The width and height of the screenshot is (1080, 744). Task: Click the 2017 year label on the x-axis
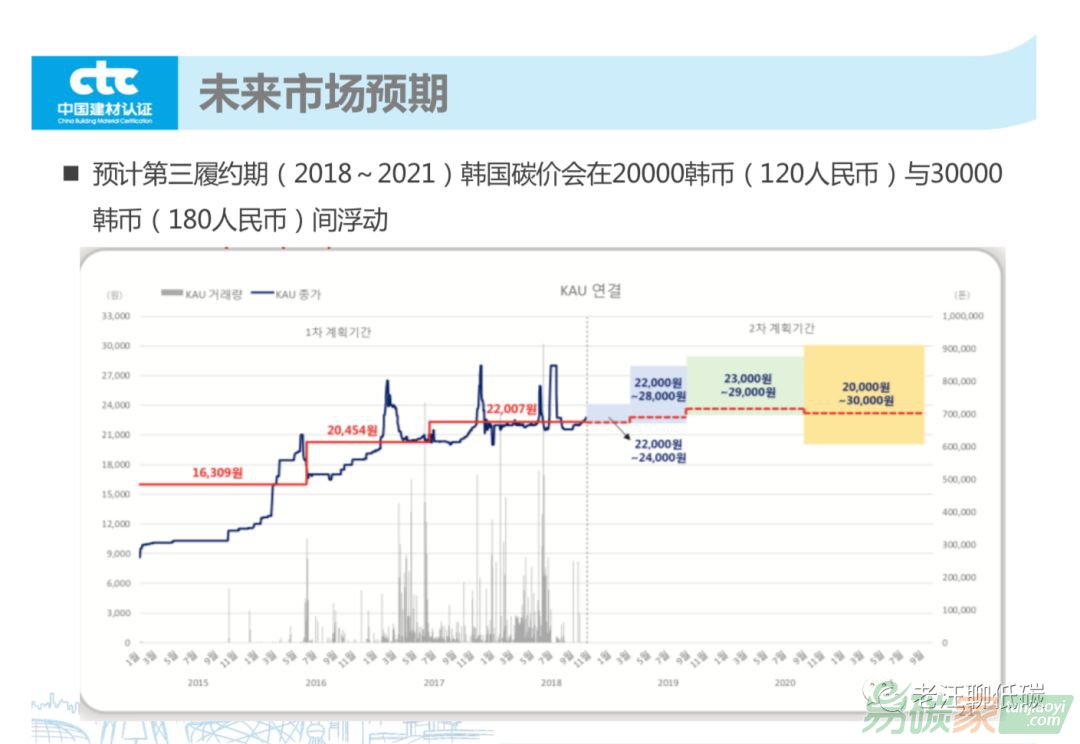point(433,682)
